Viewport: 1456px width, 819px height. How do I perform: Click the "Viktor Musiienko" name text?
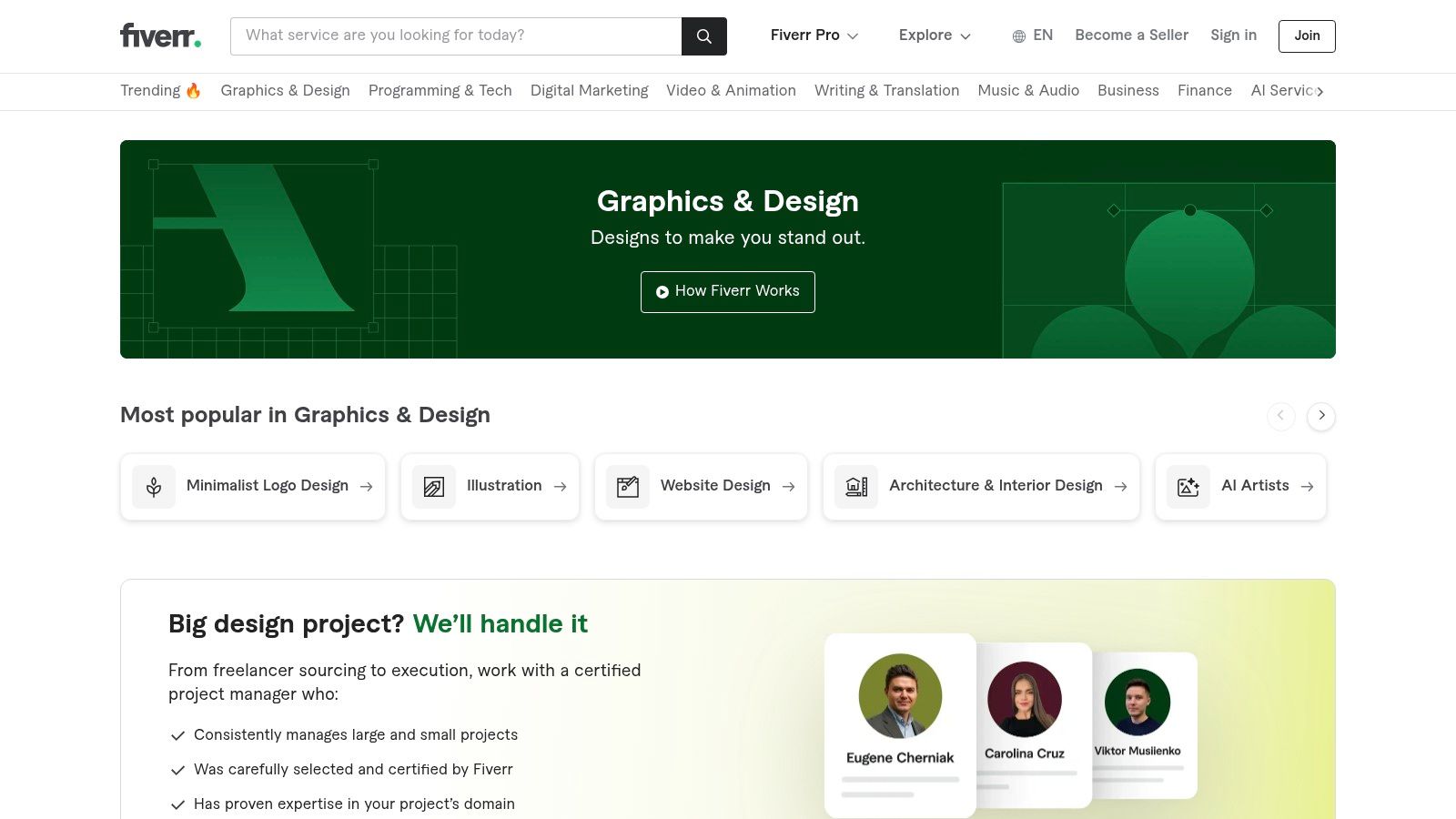1137,751
